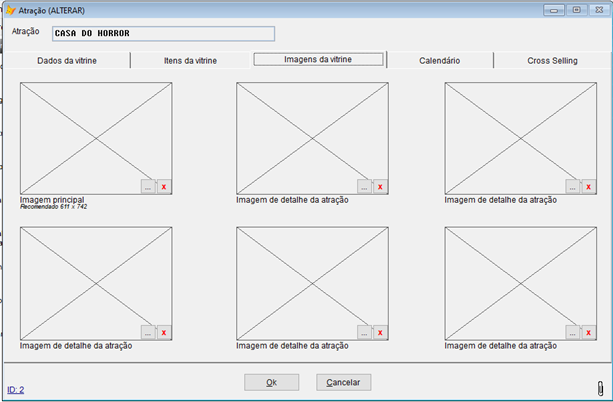Select the bottom right detail image placeholder

tap(521, 284)
